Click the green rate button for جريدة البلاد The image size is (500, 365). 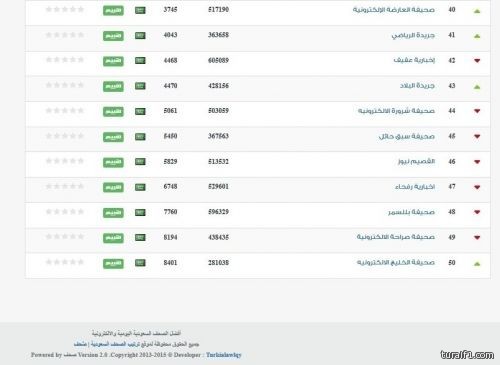click(x=113, y=86)
